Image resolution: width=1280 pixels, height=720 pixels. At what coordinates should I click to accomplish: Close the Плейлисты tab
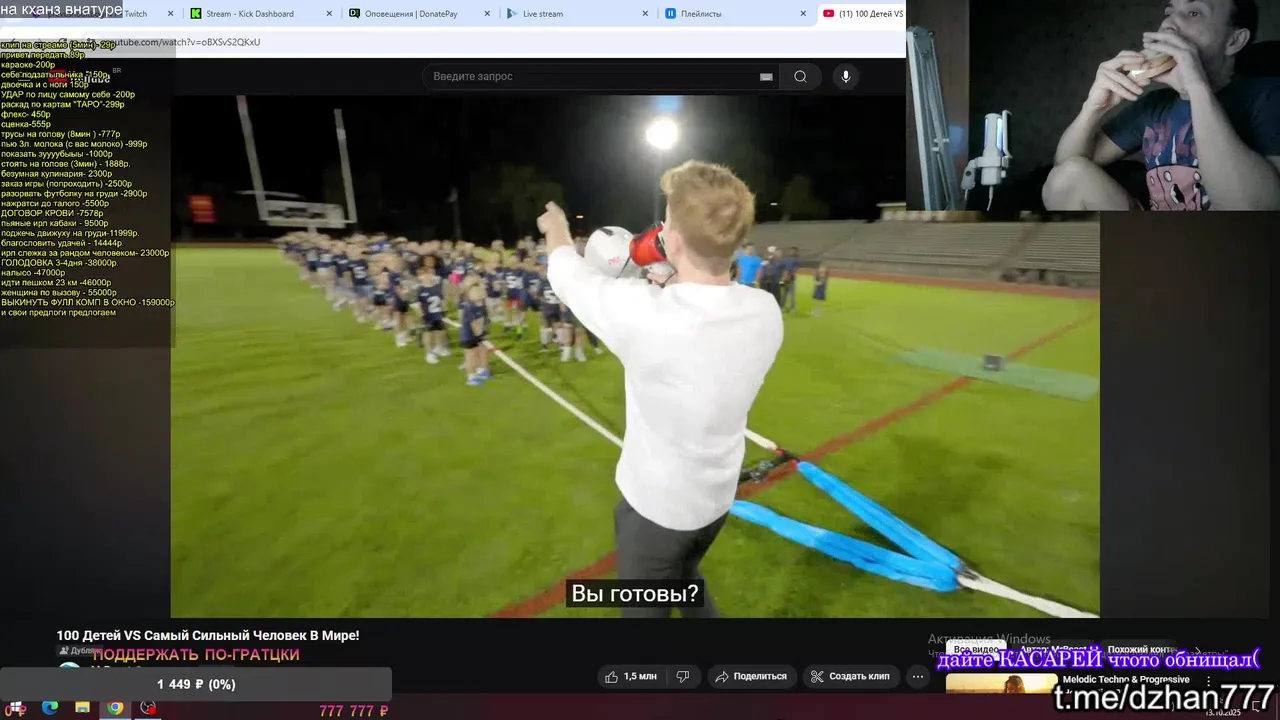click(803, 14)
